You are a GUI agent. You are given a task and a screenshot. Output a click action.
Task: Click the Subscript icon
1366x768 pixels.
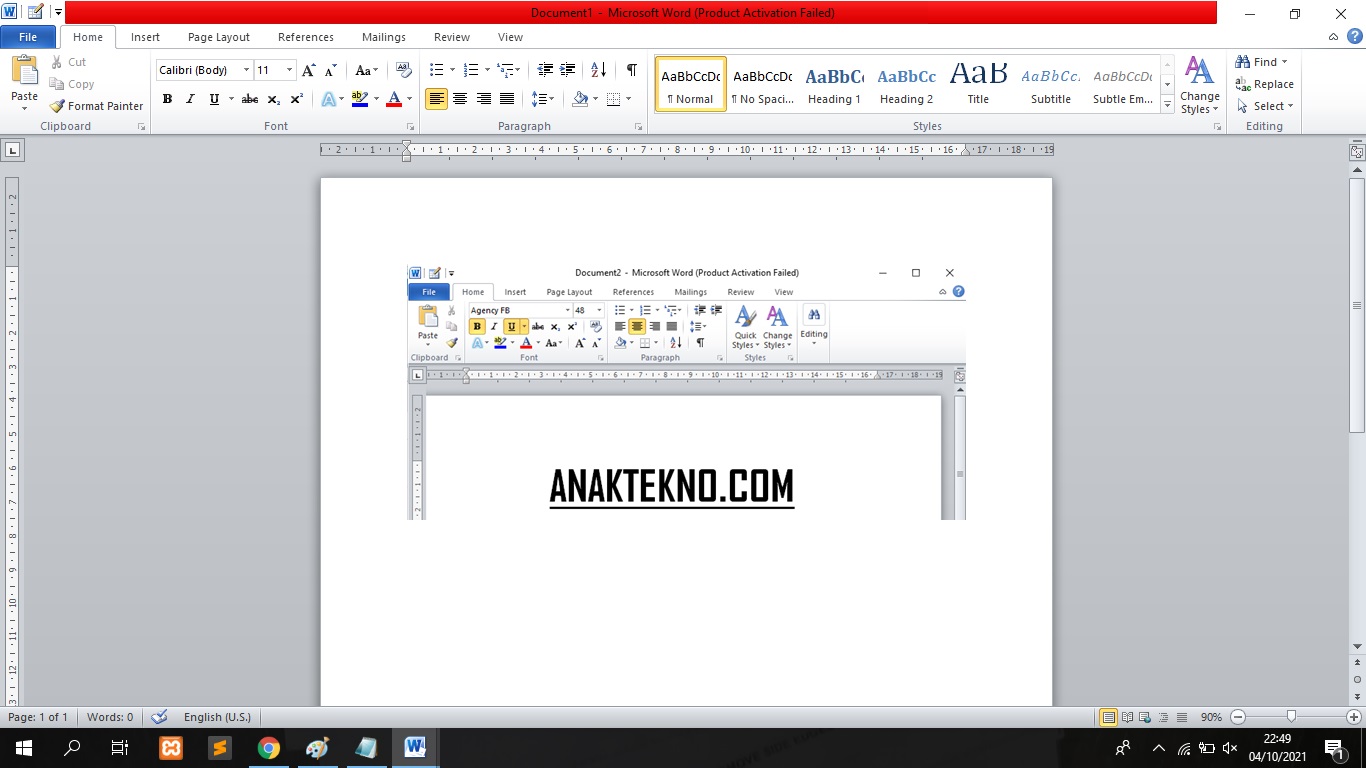click(x=272, y=99)
